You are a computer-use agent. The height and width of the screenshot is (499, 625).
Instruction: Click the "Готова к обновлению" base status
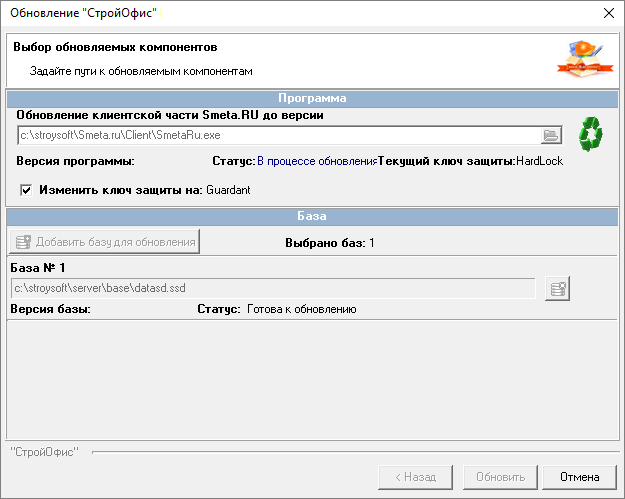click(301, 309)
